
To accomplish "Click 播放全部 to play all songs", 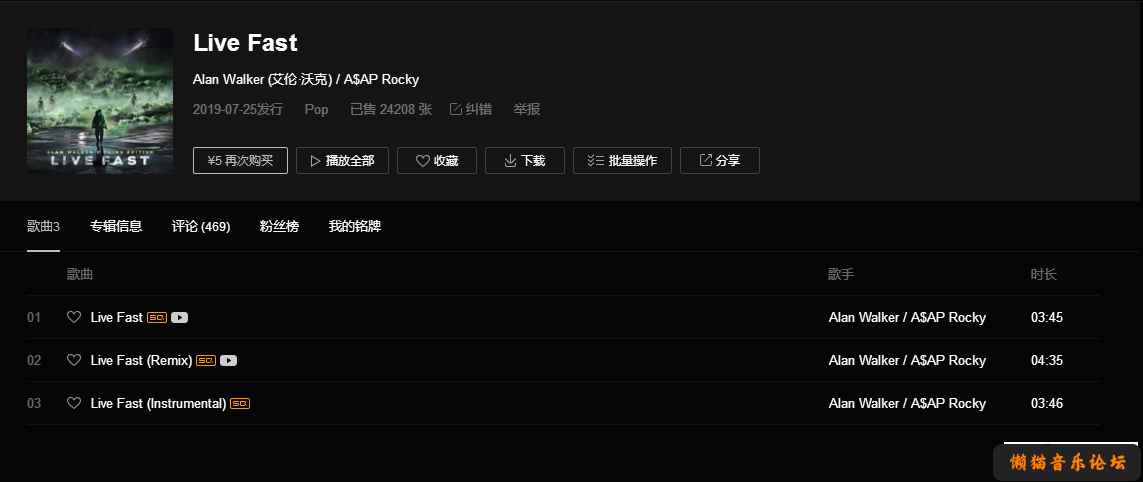I will point(342,160).
